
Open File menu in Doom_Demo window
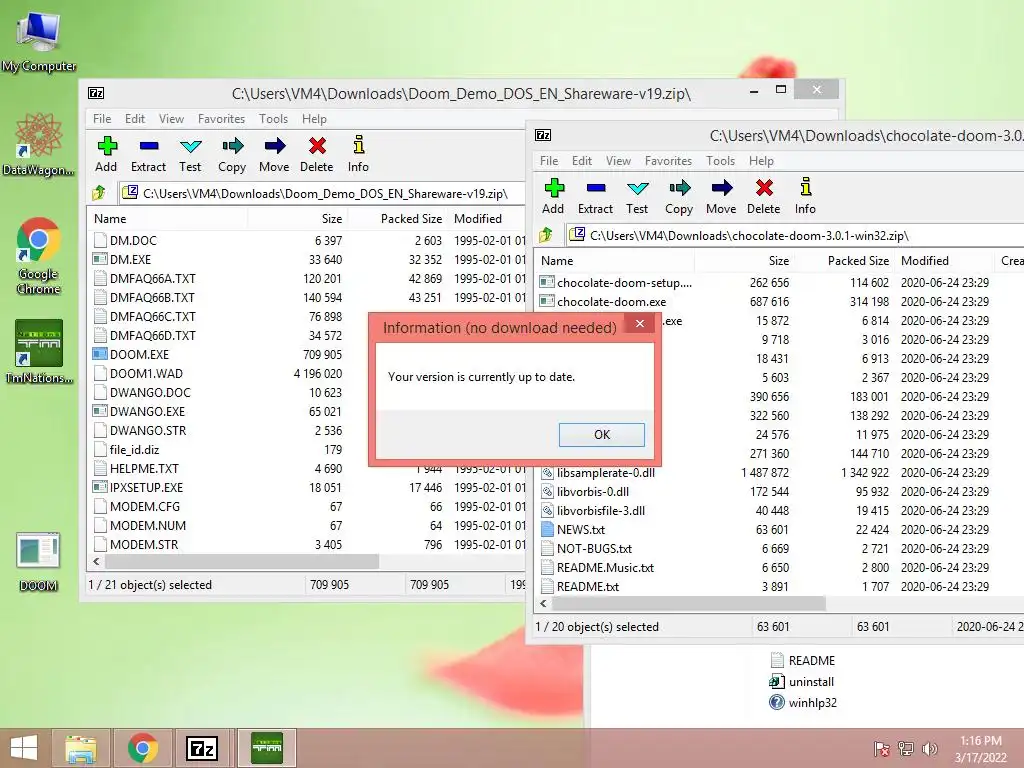(102, 119)
